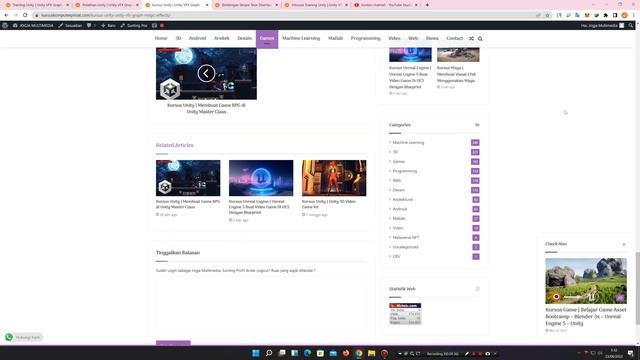Open the notification center icon
Image resolution: width=640 pixels, height=360 pixels.
631,353
